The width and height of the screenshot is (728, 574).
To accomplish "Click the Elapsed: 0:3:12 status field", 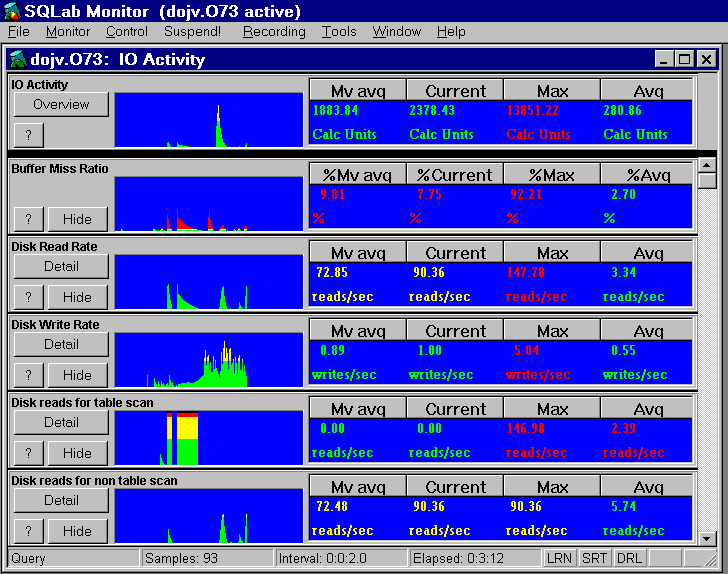I will pyautogui.click(x=475, y=558).
